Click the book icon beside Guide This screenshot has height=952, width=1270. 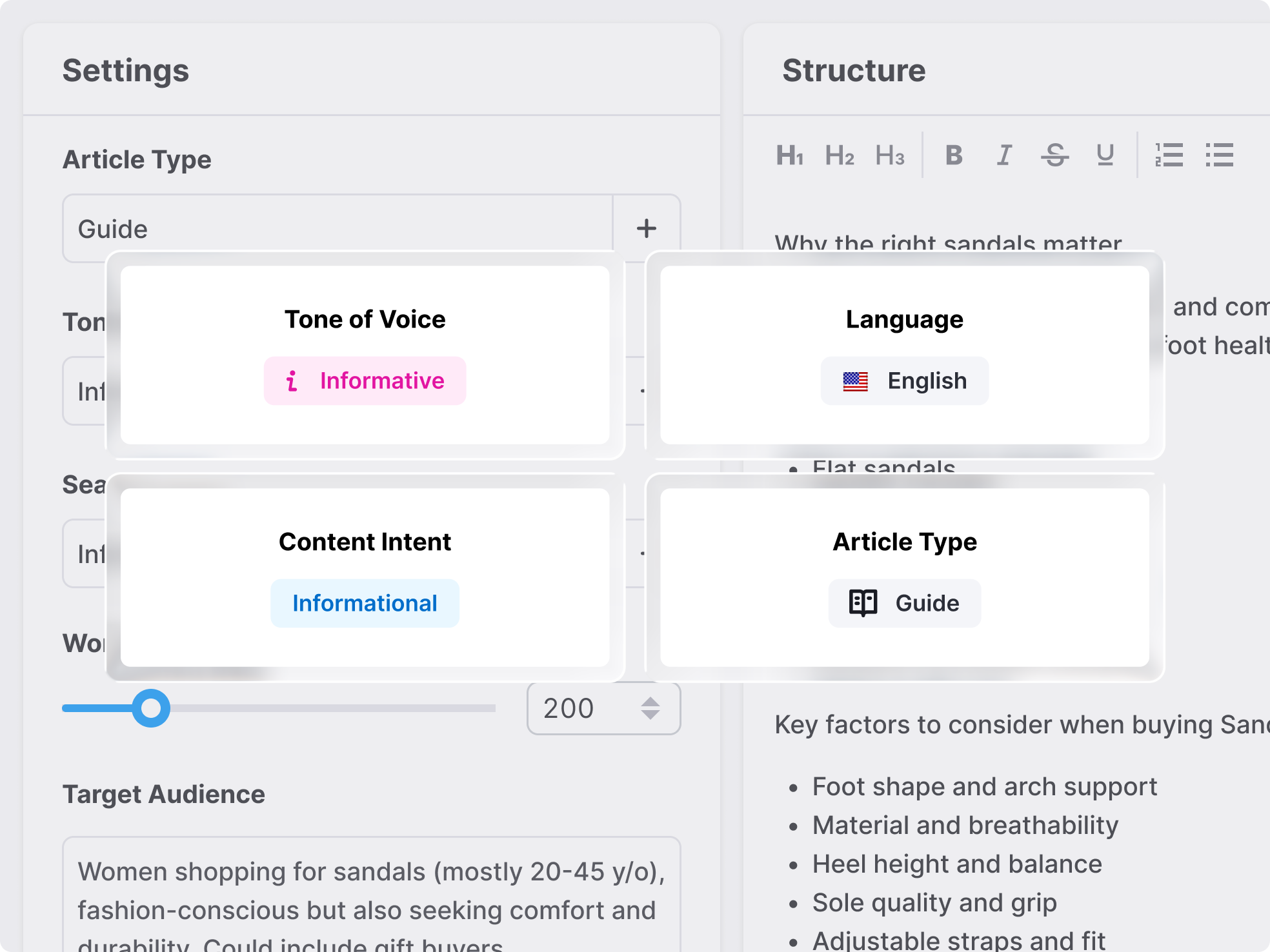[863, 603]
